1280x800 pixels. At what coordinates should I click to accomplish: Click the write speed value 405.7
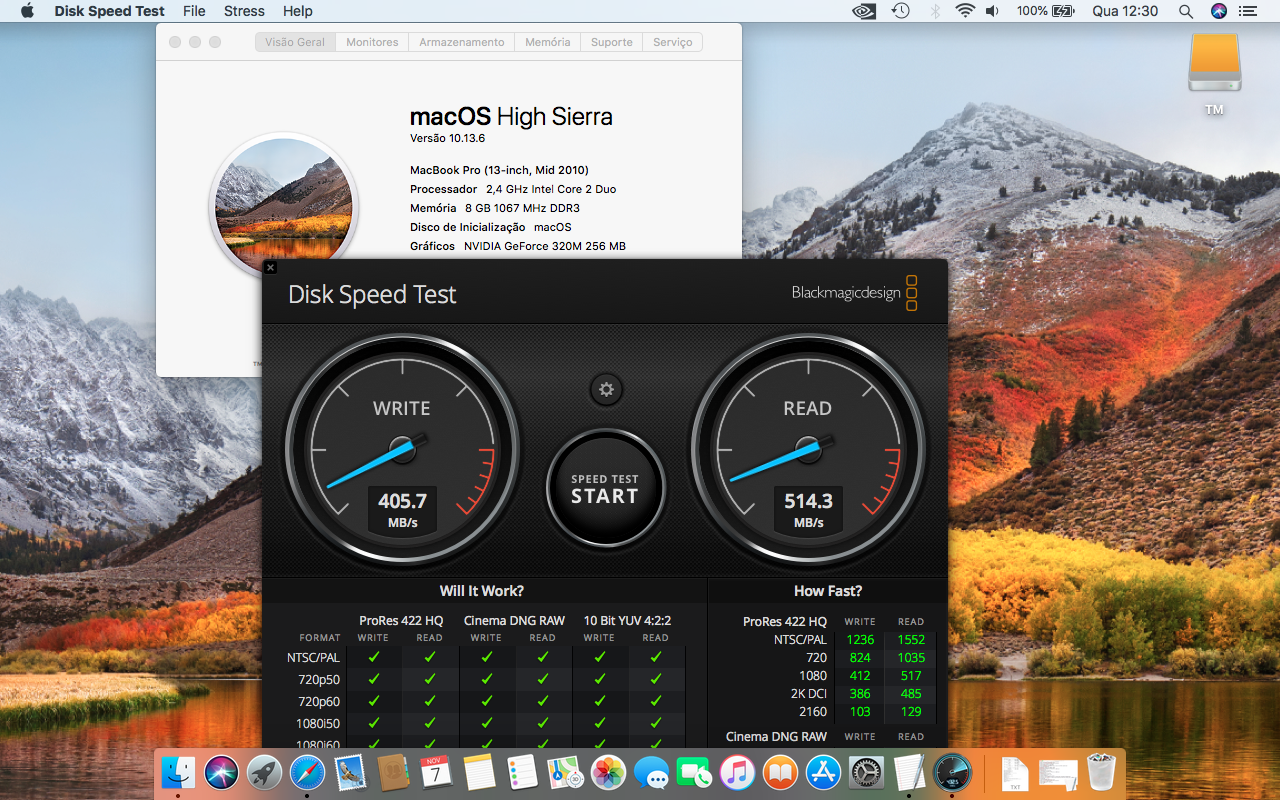coord(402,501)
